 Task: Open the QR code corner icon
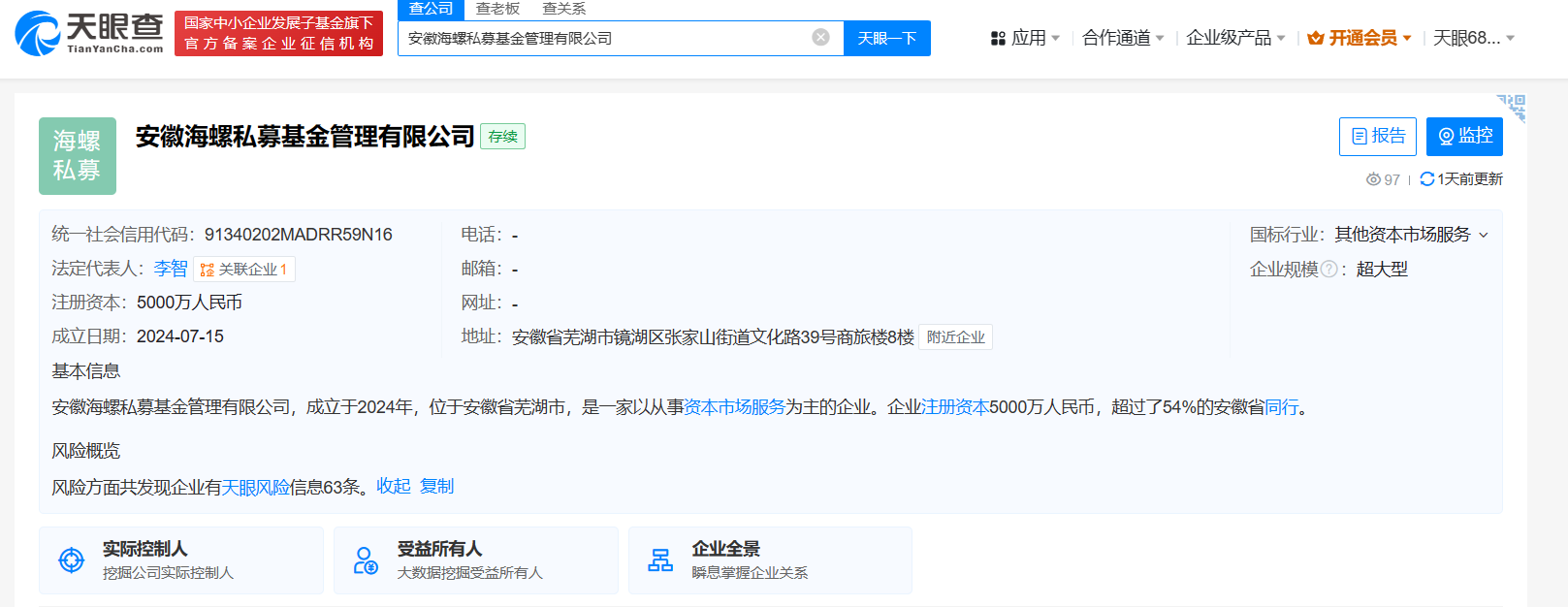[1513, 107]
